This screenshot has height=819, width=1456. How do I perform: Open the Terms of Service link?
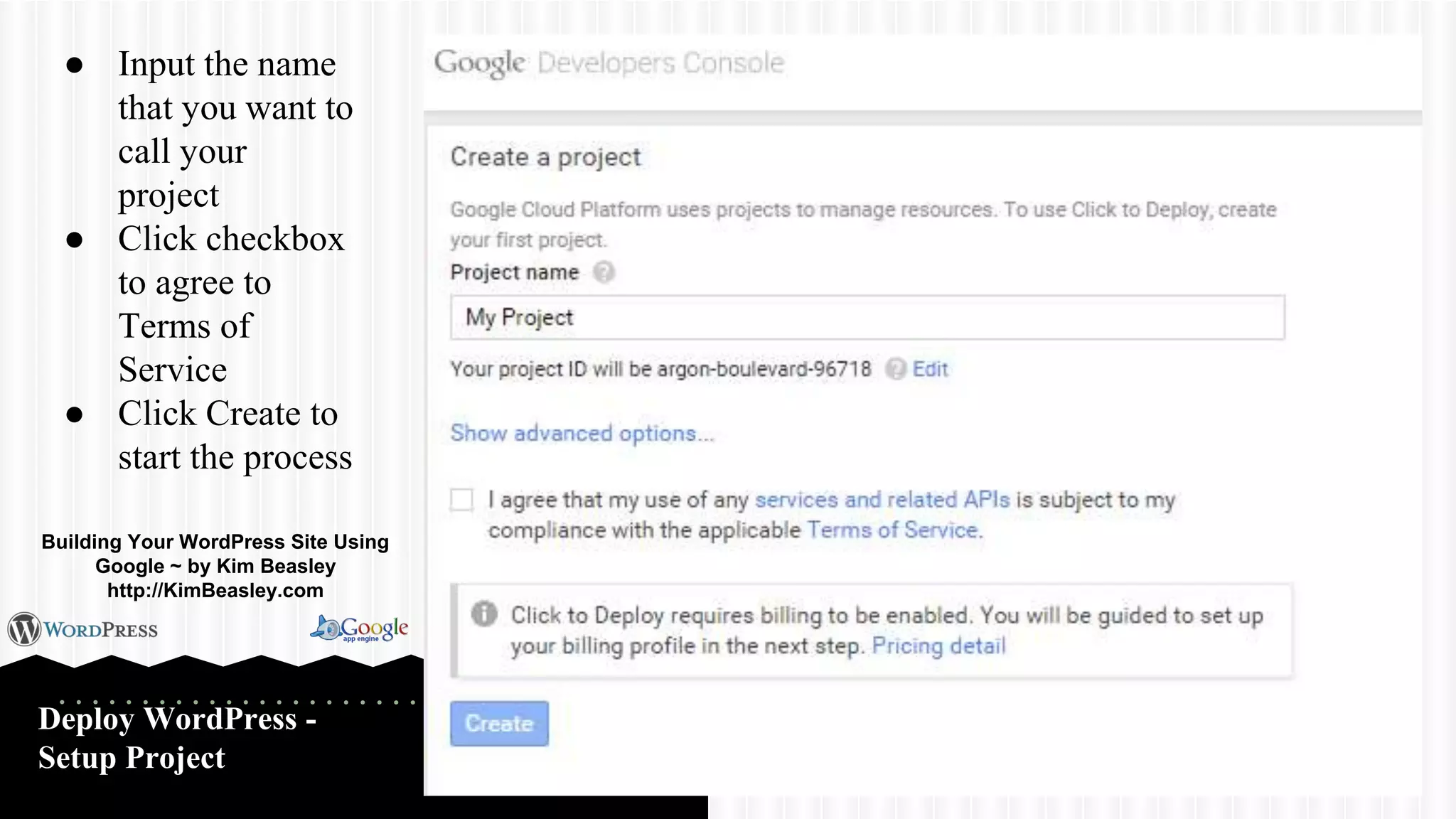click(893, 530)
